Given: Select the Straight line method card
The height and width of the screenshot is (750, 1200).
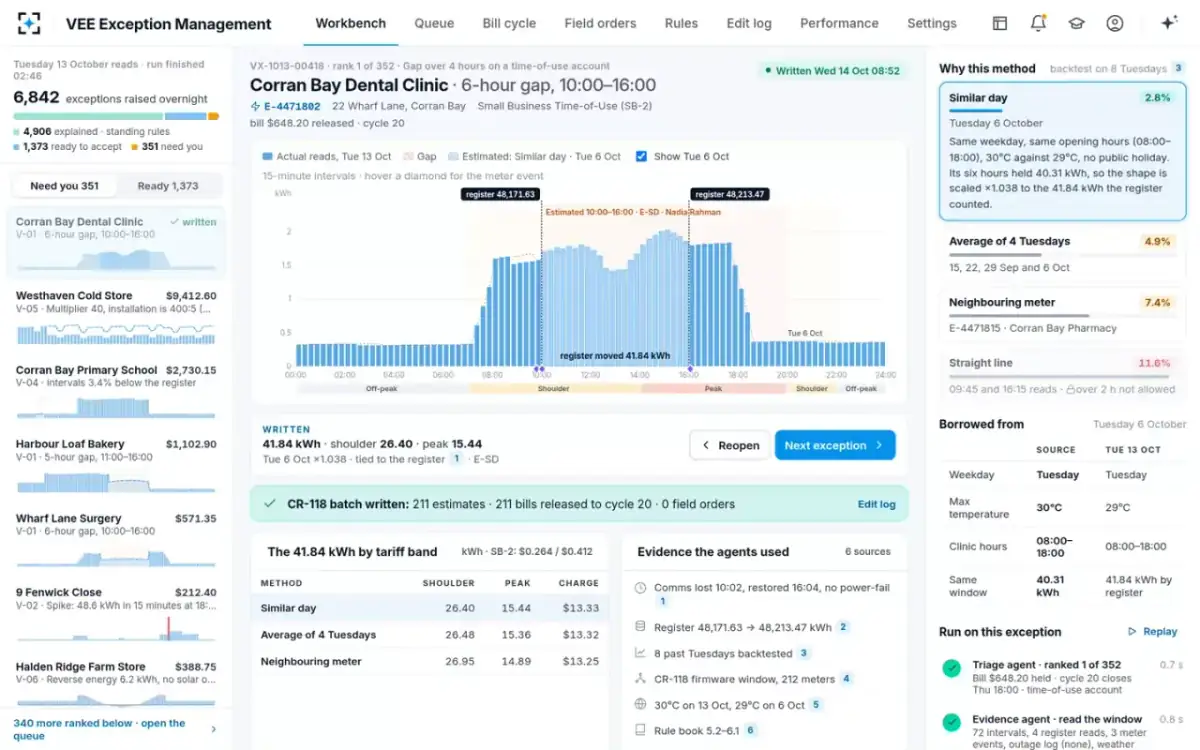Looking at the screenshot, I should coord(1063,376).
